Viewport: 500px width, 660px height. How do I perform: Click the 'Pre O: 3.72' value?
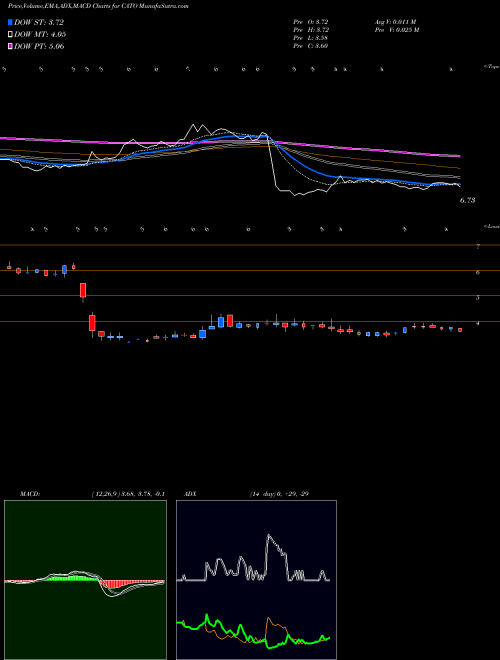[x=311, y=22]
